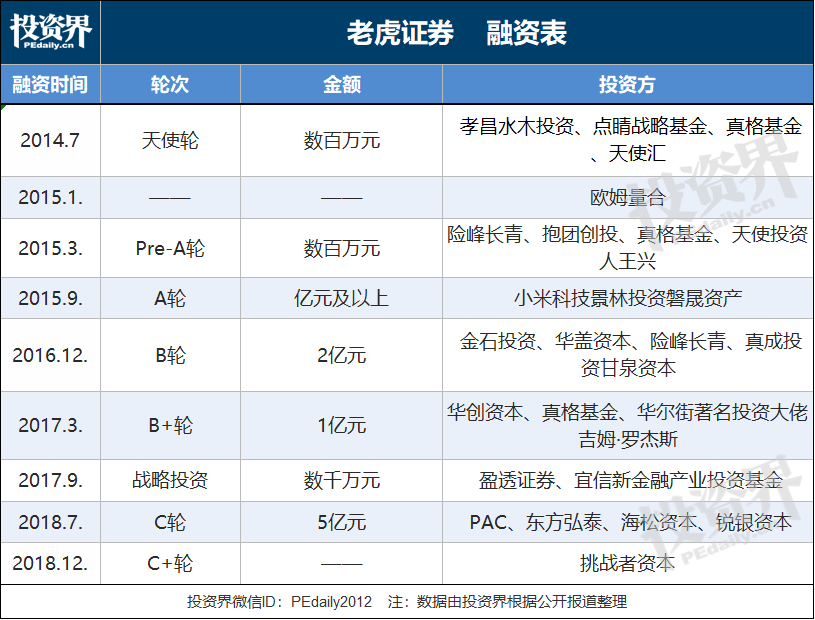815x620 pixels.
Task: Select the 金额 column header
Action: [x=341, y=84]
